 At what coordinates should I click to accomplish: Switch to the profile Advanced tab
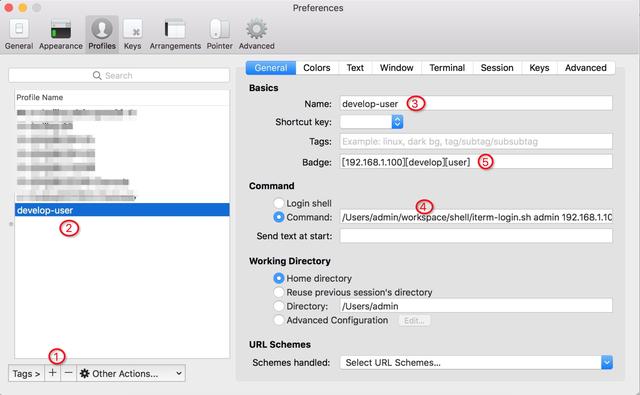coord(586,68)
